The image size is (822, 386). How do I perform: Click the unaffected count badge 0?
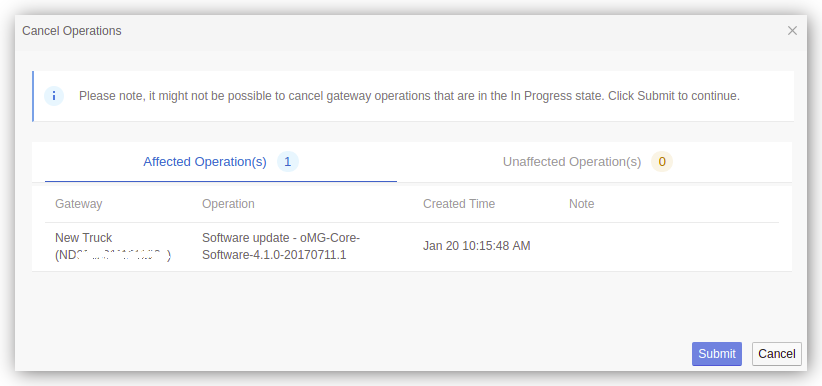(662, 162)
